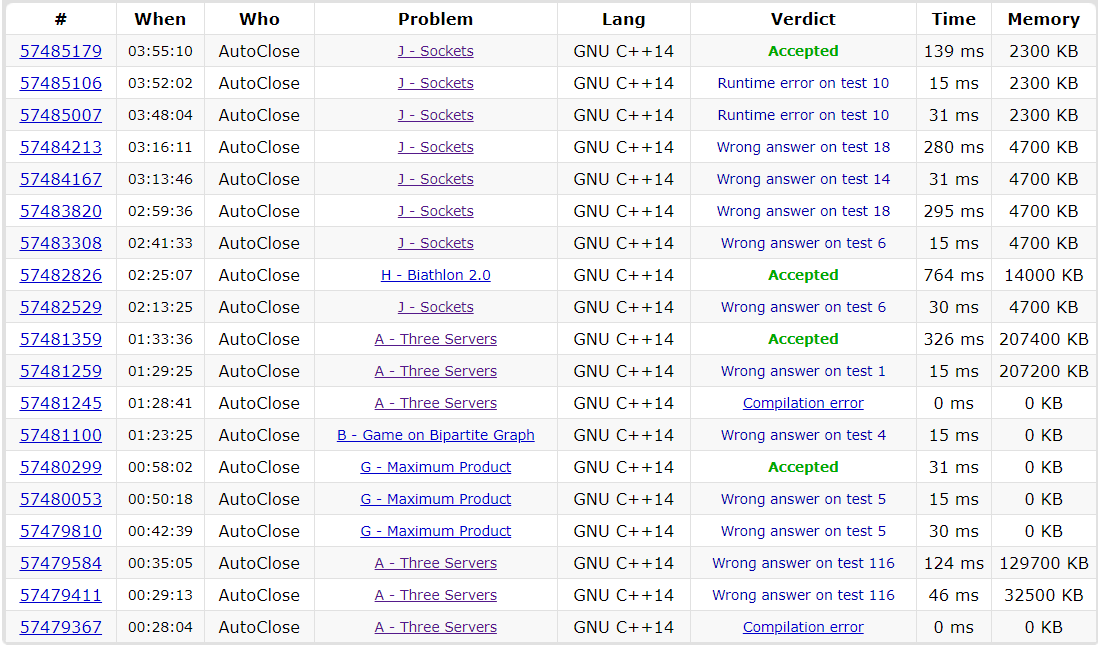Open submission 57482826
The height and width of the screenshot is (646, 1098).
(x=61, y=275)
